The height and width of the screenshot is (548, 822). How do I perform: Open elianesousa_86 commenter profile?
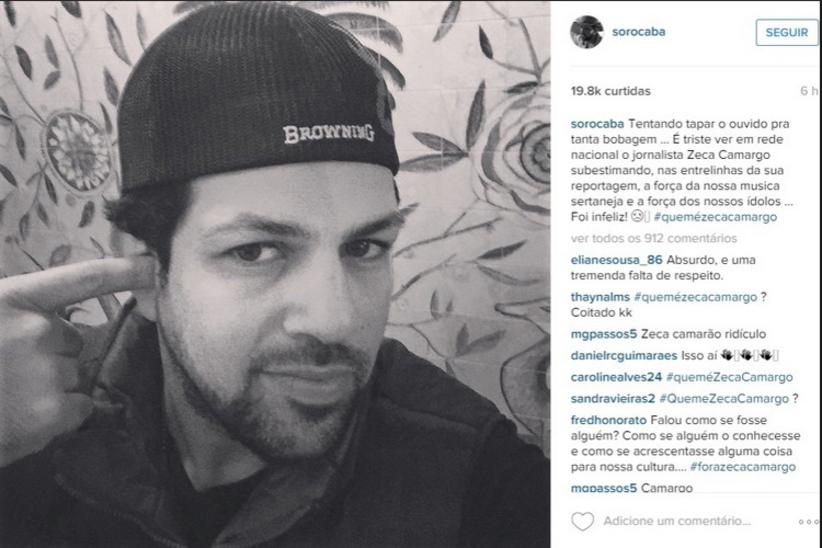tap(616, 260)
